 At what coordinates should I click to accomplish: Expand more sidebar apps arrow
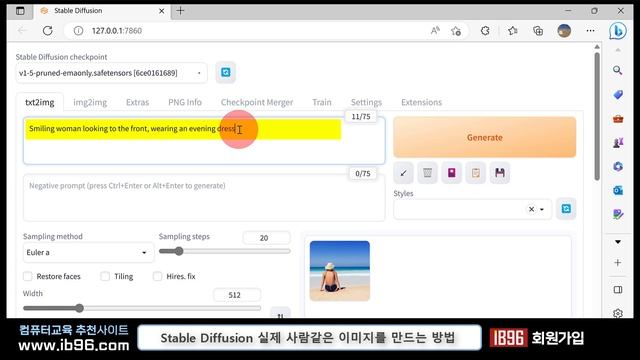[618, 242]
